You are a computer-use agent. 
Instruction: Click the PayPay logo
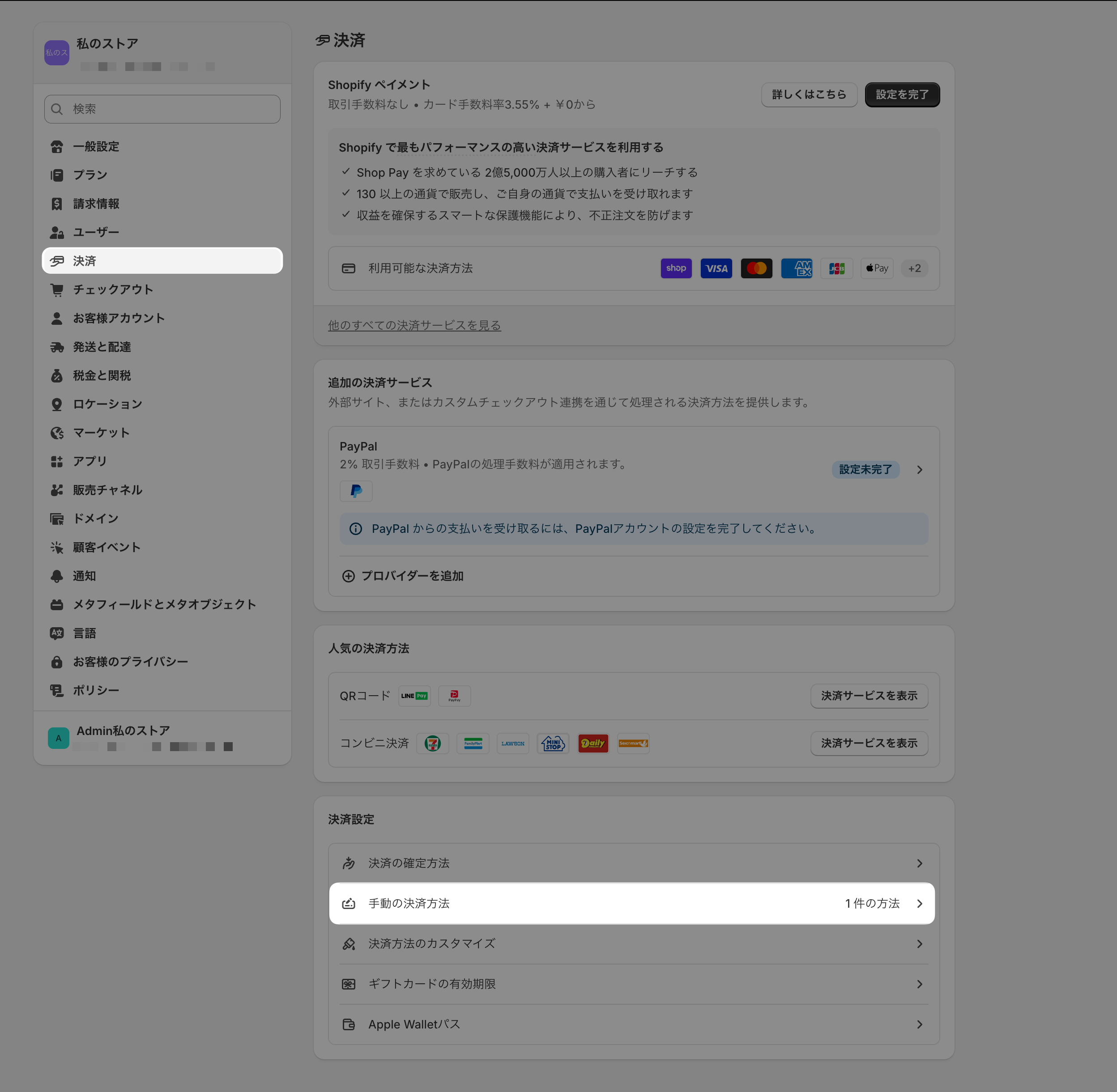[x=454, y=696]
